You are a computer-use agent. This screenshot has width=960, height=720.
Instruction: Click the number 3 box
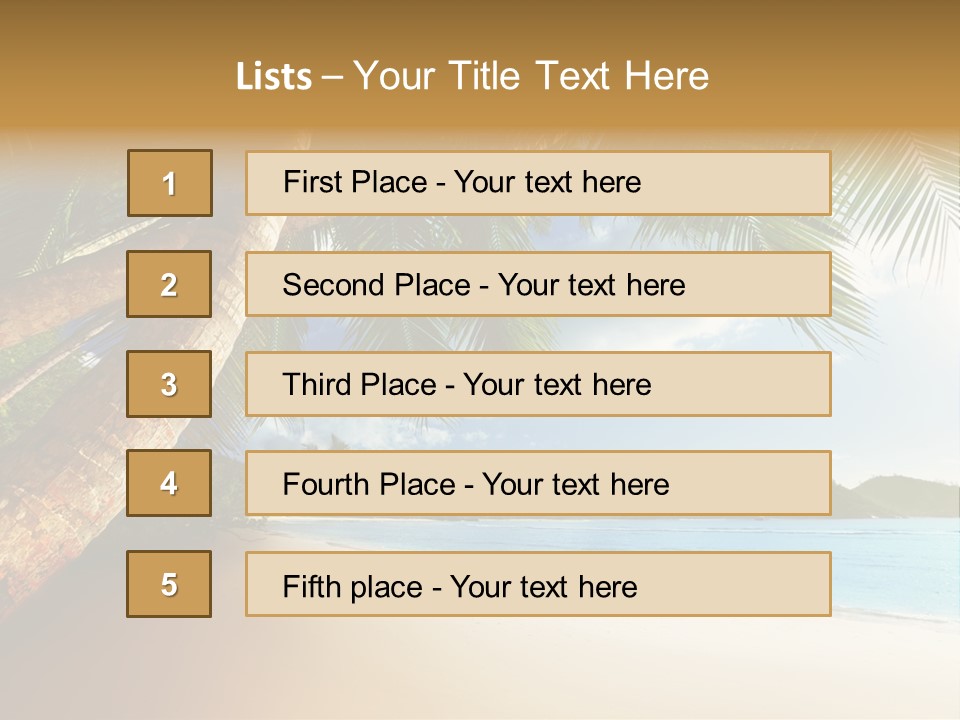tap(169, 384)
